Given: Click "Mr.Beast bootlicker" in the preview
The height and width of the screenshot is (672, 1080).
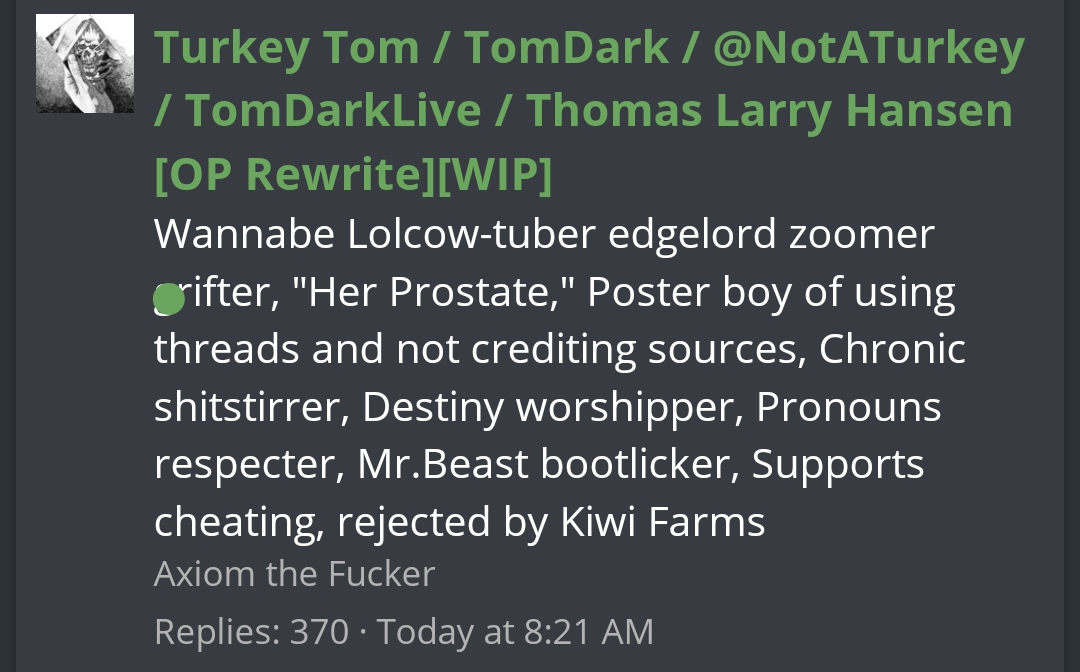Looking at the screenshot, I should 545,465.
